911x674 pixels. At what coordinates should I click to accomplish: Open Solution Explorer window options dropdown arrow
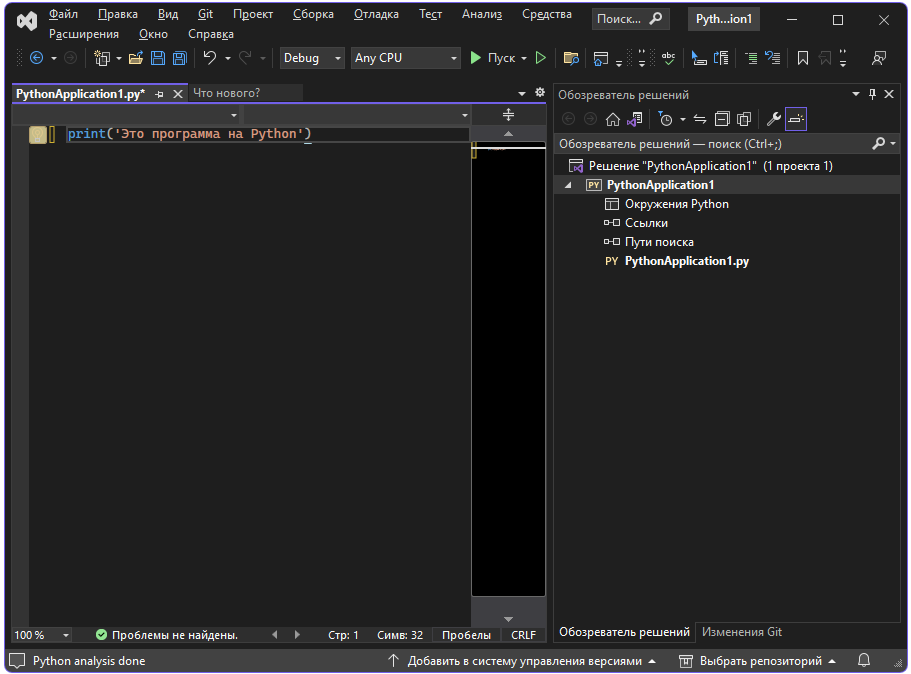(x=856, y=94)
